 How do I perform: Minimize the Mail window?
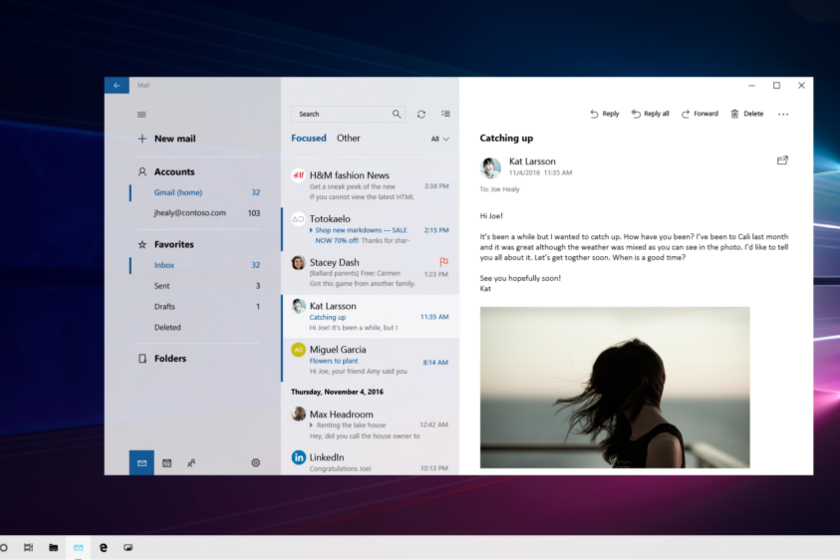click(752, 85)
